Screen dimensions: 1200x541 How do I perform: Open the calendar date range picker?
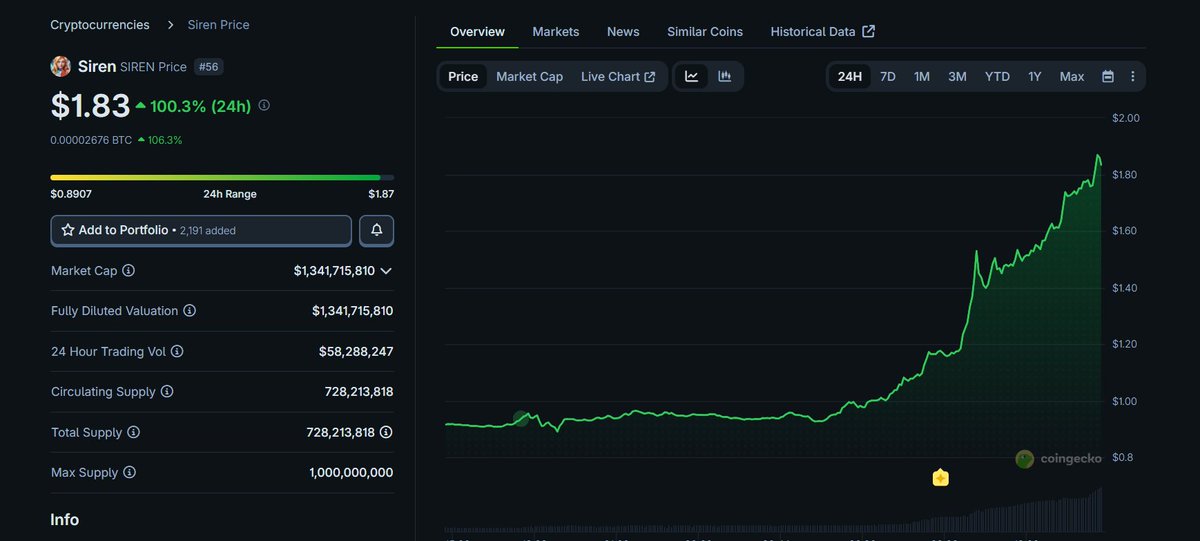tap(1108, 76)
